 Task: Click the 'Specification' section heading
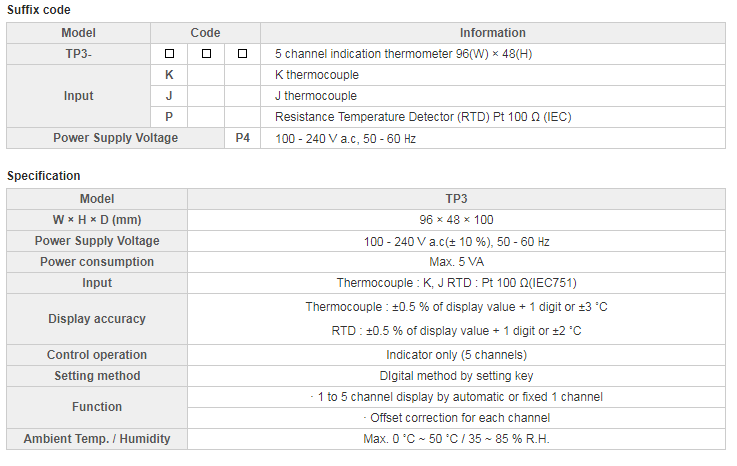pyautogui.click(x=44, y=176)
